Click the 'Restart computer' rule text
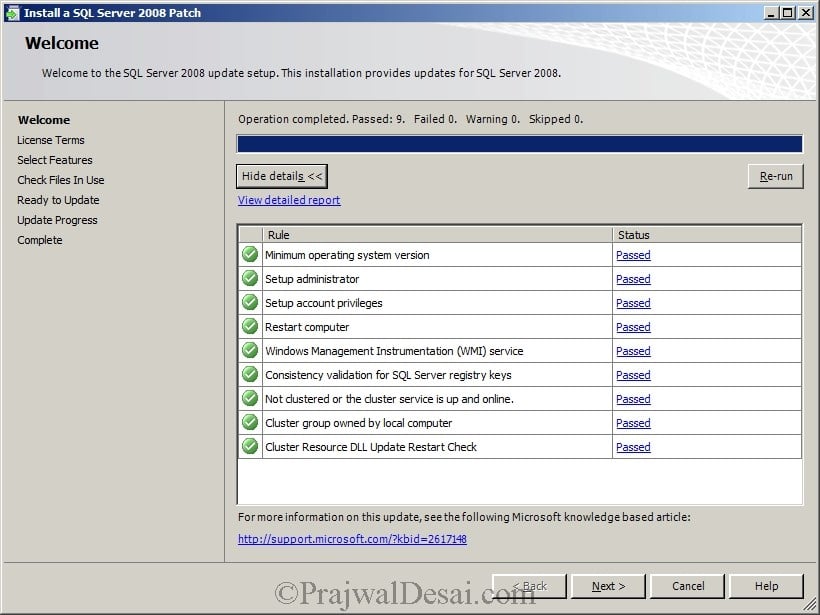820x615 pixels. click(307, 327)
